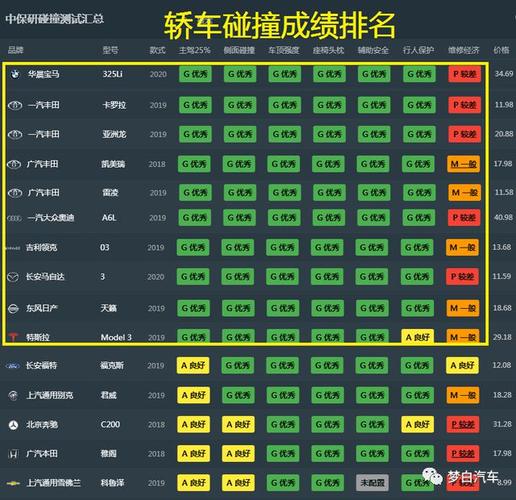Viewport: 516px width, 500px height.
Task: Select the 吉利领克 brand name
Action: [x=42, y=248]
